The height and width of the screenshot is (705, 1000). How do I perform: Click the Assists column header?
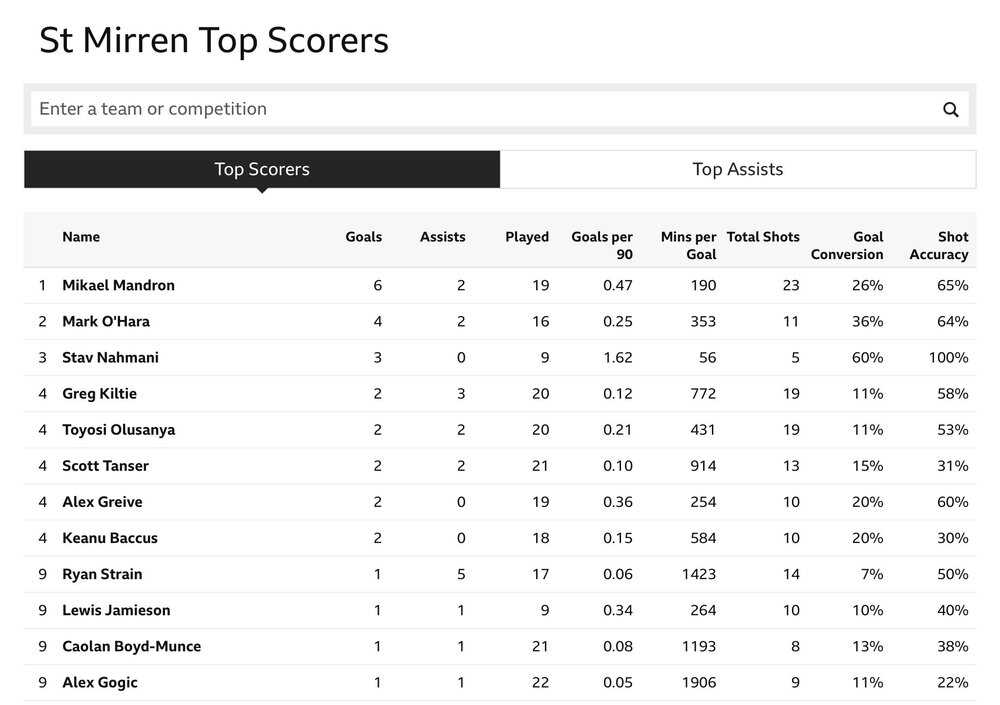[x=443, y=237]
